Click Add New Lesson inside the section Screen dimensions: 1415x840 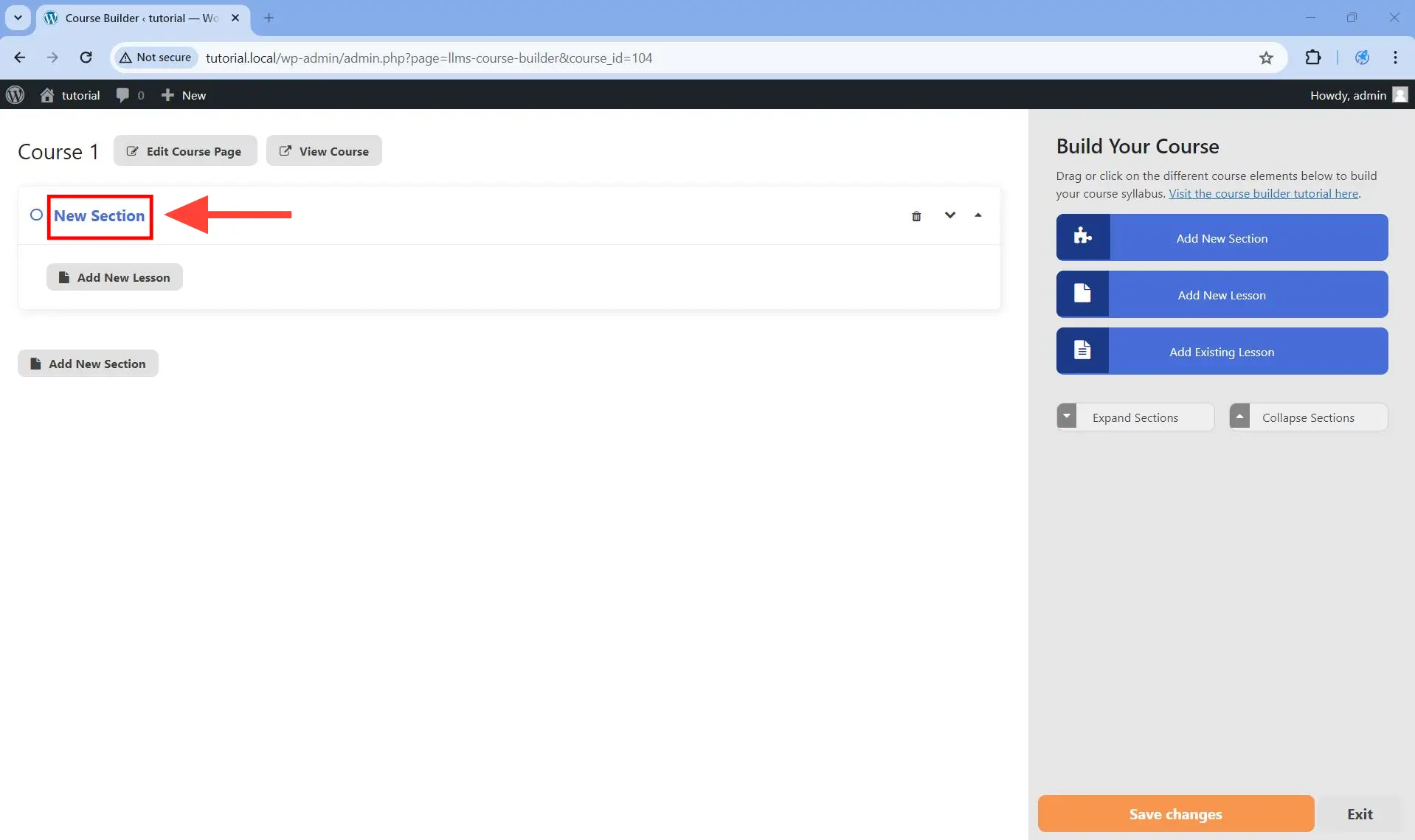pyautogui.click(x=114, y=277)
